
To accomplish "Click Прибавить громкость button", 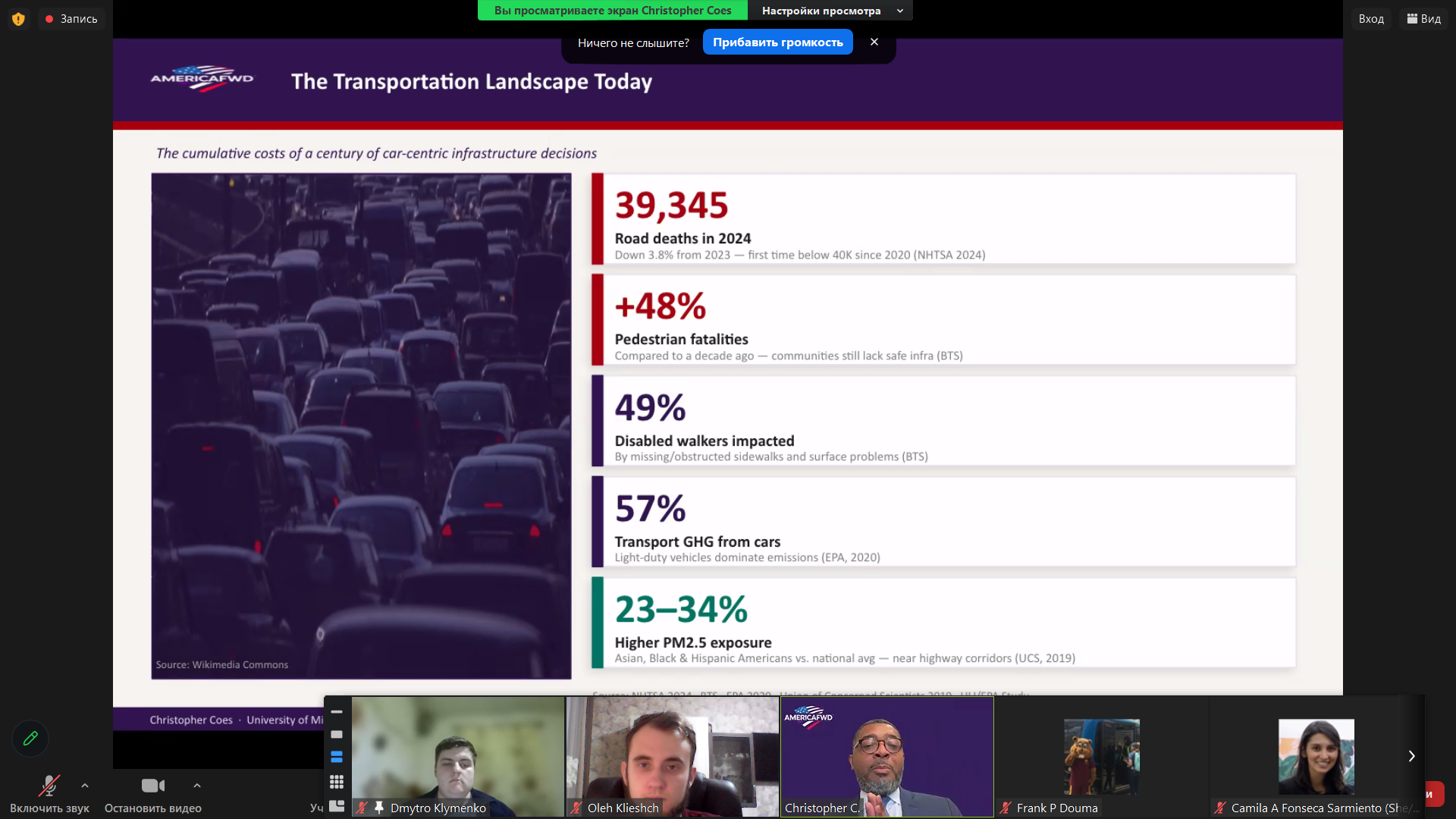I will point(777,42).
